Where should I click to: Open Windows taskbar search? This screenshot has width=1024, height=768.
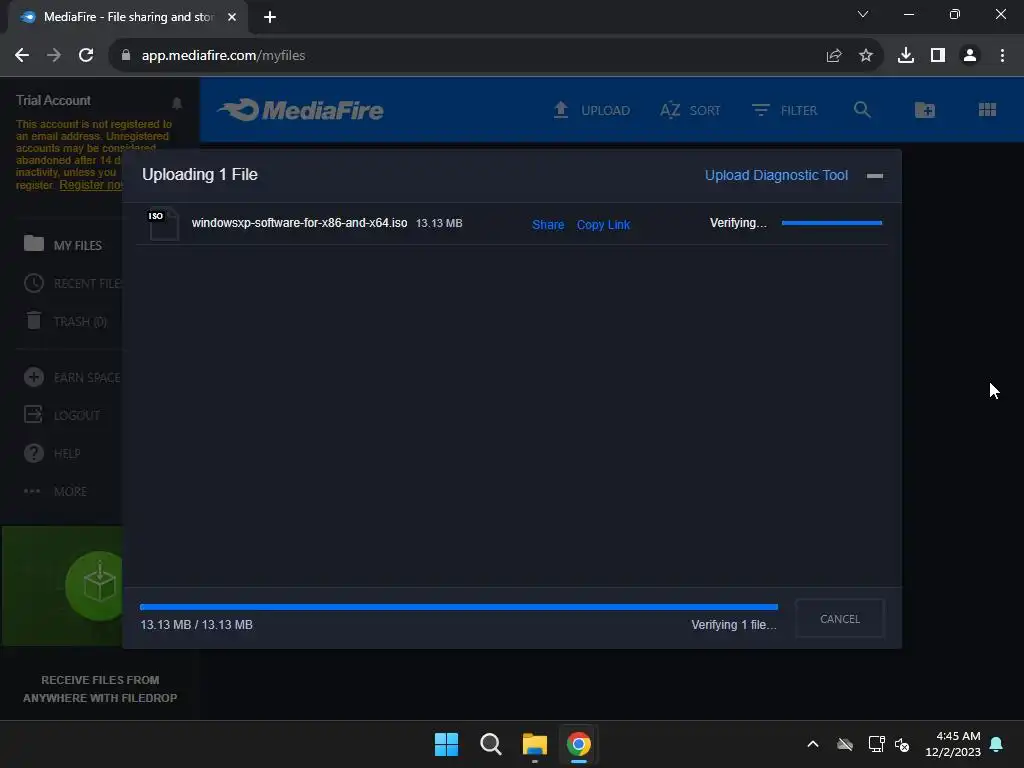pyautogui.click(x=490, y=744)
